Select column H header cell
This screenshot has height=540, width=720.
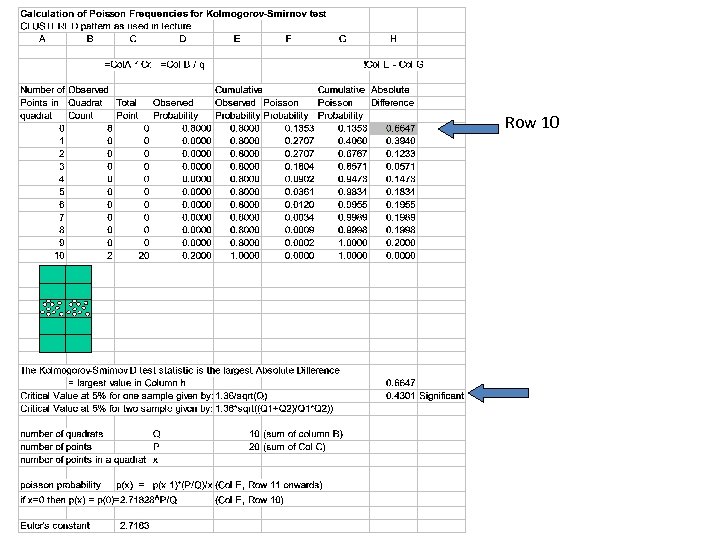point(394,39)
